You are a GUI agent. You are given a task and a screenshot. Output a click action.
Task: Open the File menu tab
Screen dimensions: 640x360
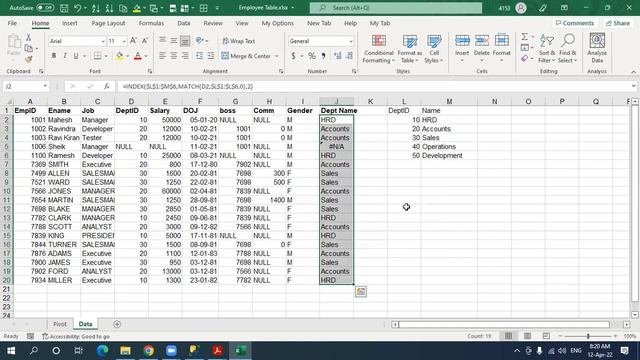(12, 23)
